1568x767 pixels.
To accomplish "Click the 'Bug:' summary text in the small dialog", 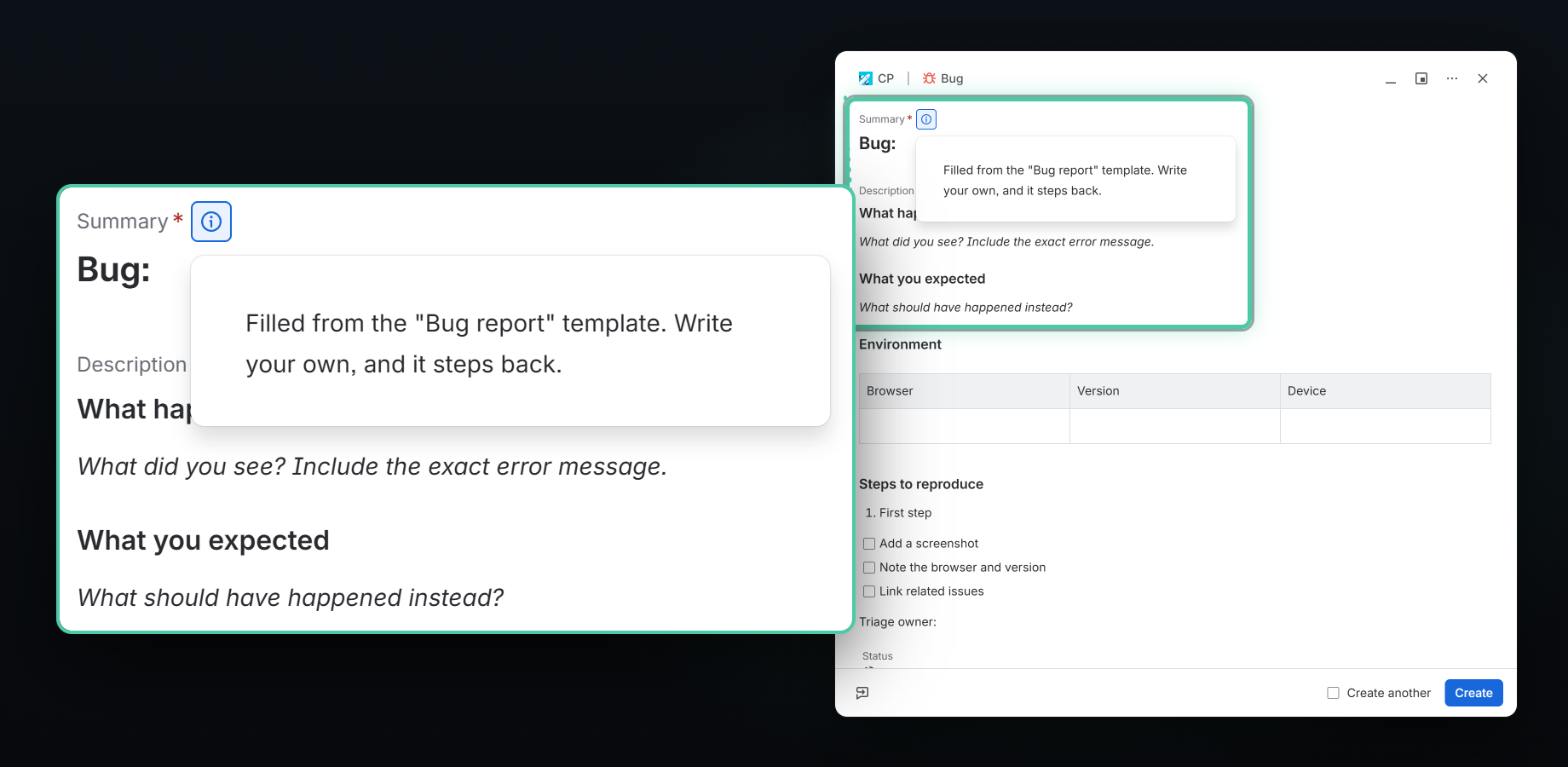I will [878, 143].
